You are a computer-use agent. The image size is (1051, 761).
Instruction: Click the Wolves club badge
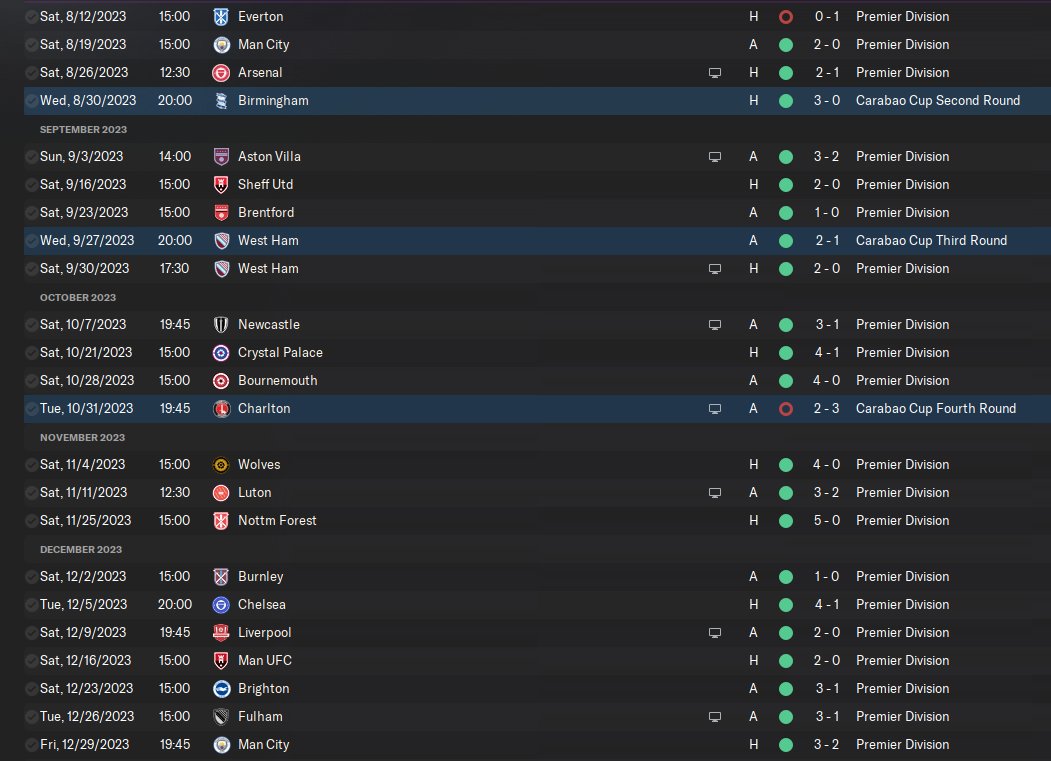(x=221, y=465)
